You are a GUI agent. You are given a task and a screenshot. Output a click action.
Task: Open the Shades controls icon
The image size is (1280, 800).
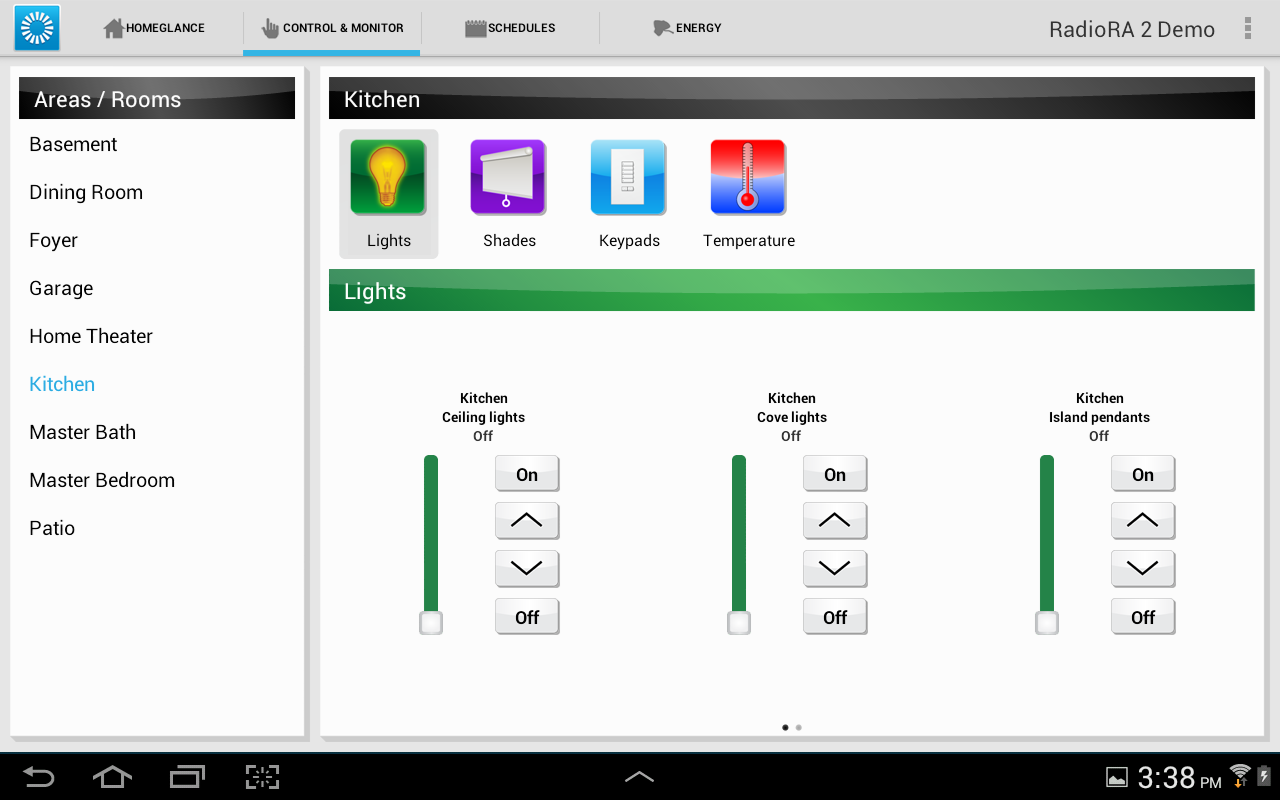[508, 176]
